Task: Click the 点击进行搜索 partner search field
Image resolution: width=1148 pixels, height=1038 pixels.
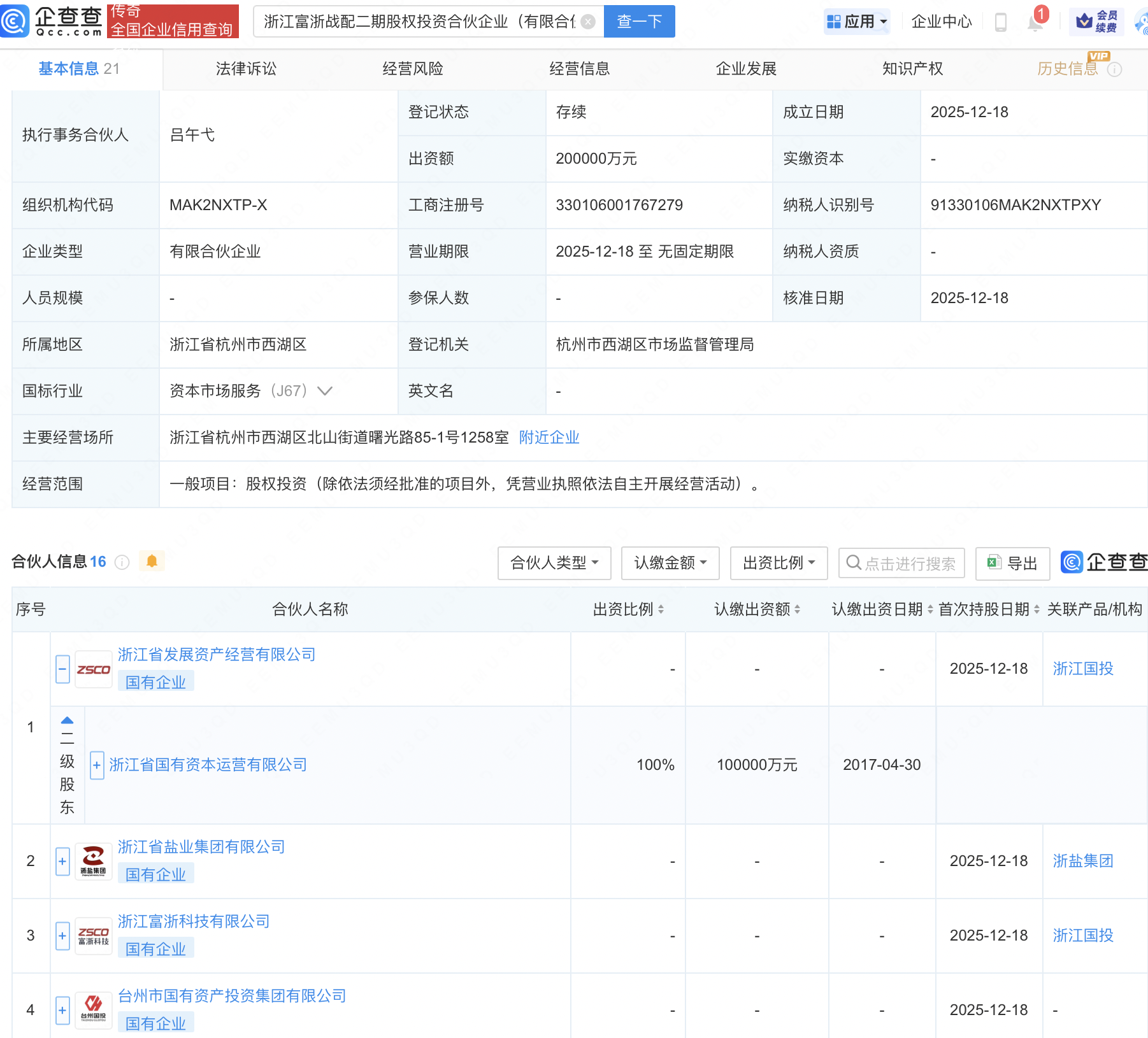Action: [901, 563]
